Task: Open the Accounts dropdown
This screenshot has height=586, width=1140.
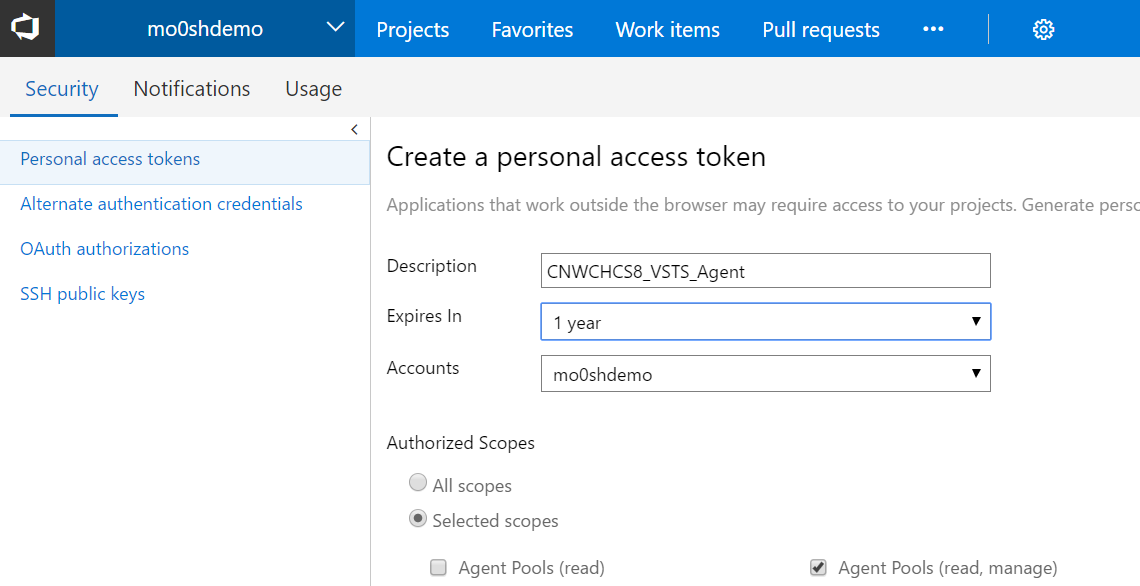Action: pos(765,374)
